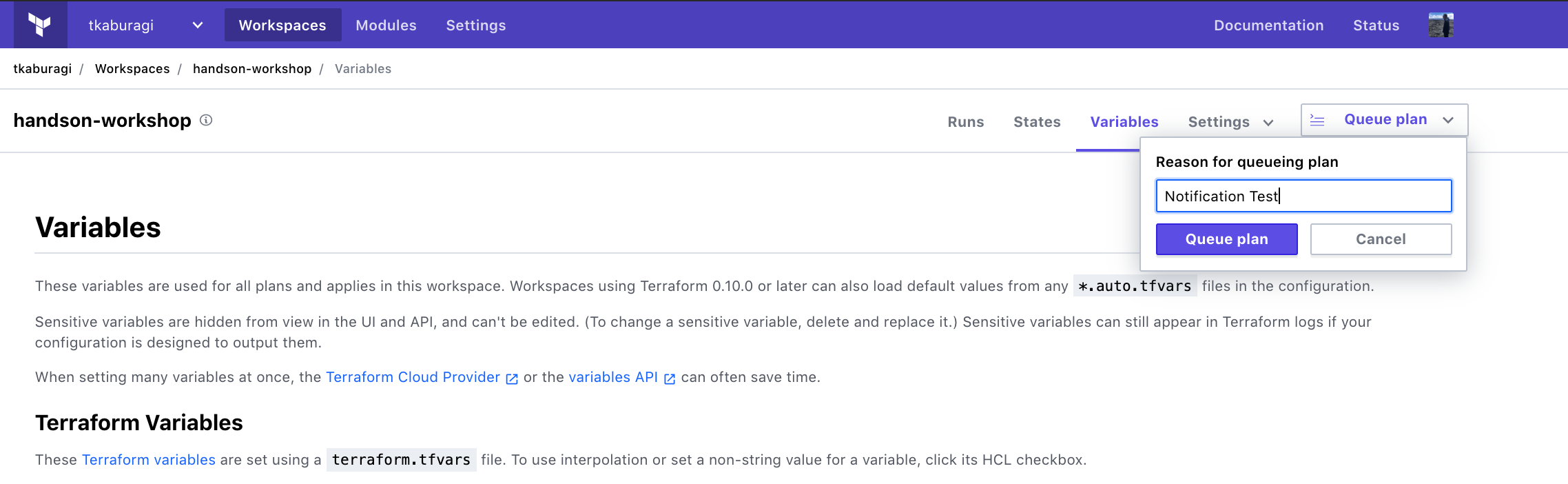Focus the reason for queueing plan field
The width and height of the screenshot is (1568, 484).
click(x=1303, y=196)
